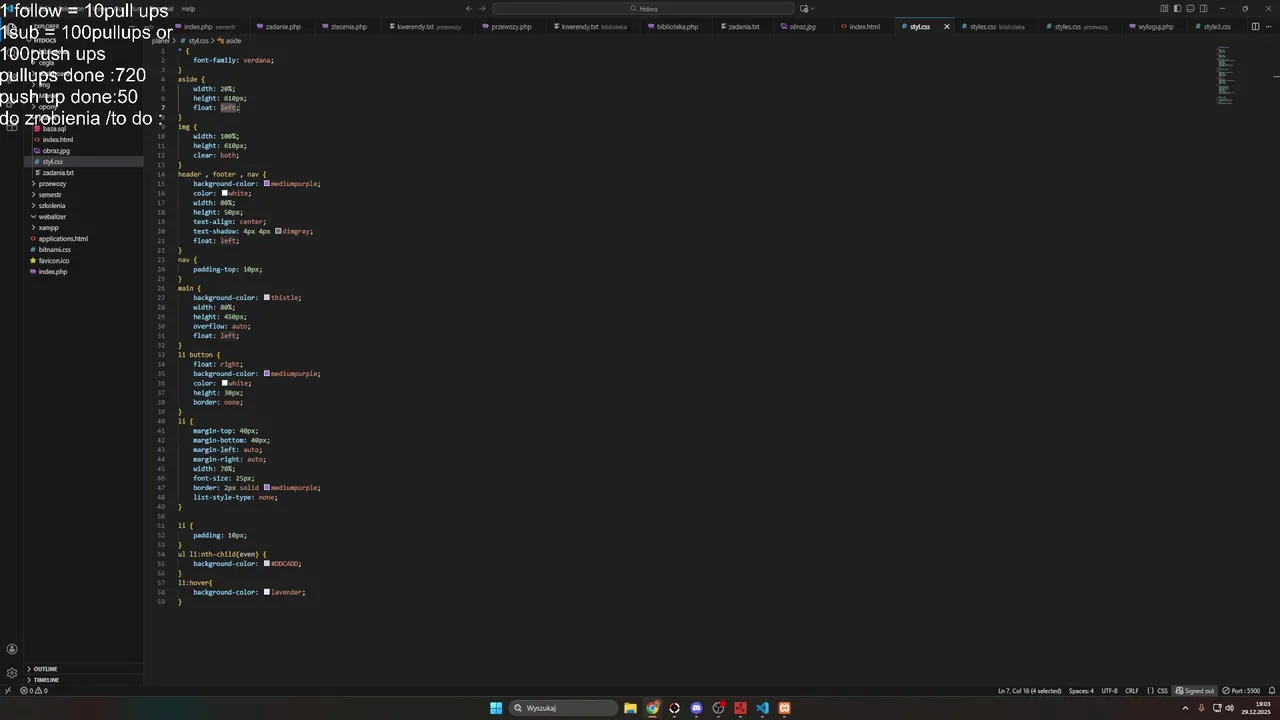Switch to the biblioteka.php tab
This screenshot has height=720, width=1280.
[x=673, y=27]
